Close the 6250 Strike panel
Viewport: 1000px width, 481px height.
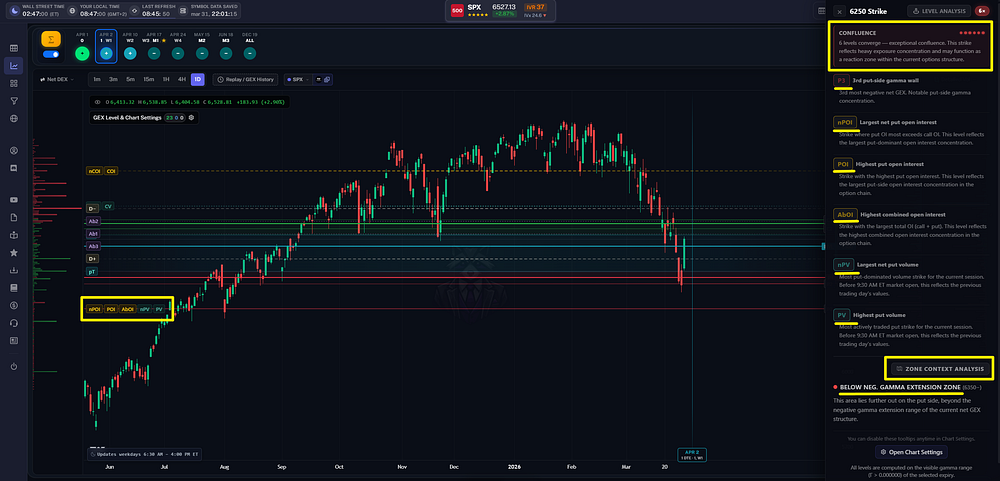840,11
